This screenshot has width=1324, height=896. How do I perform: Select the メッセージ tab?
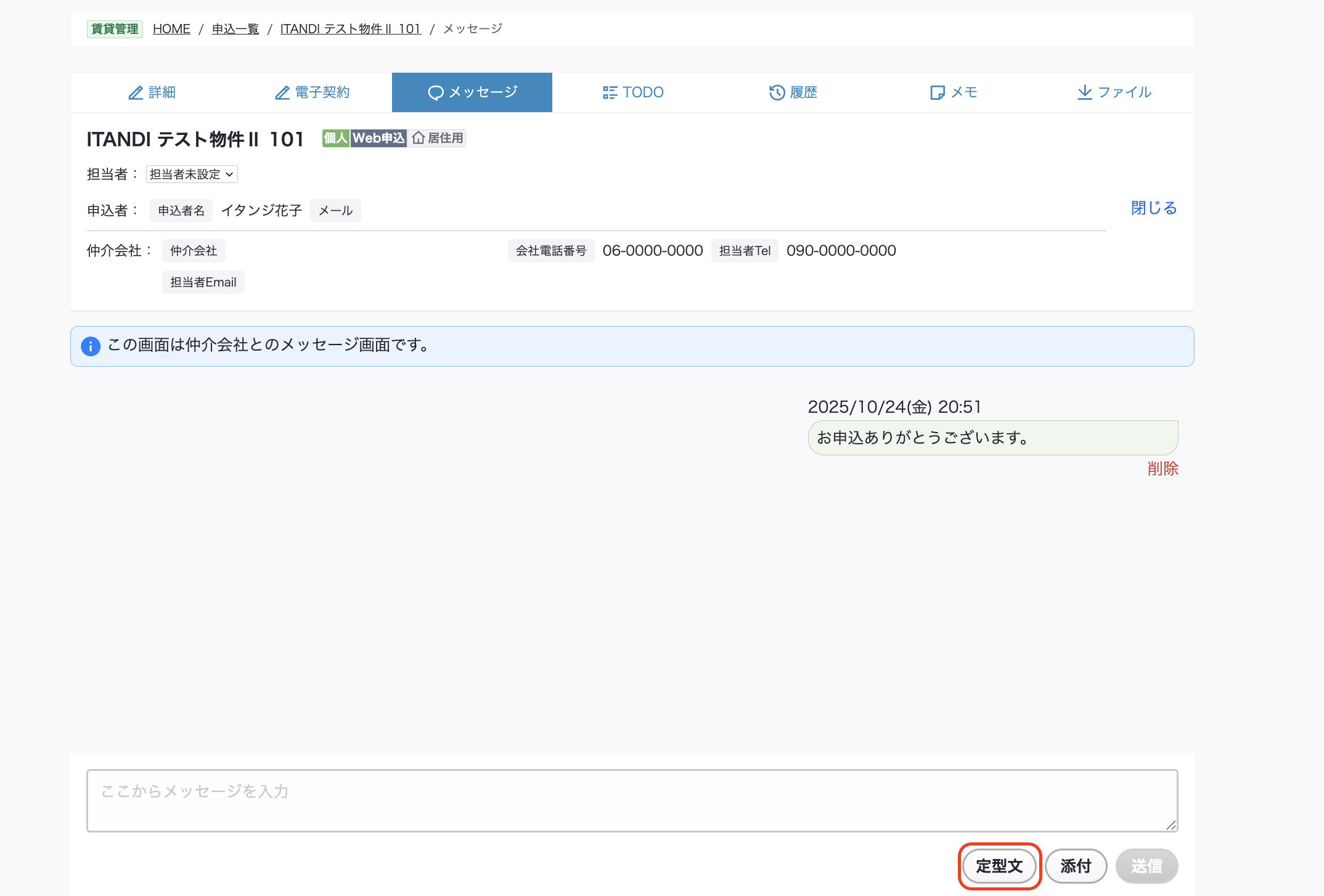click(472, 92)
